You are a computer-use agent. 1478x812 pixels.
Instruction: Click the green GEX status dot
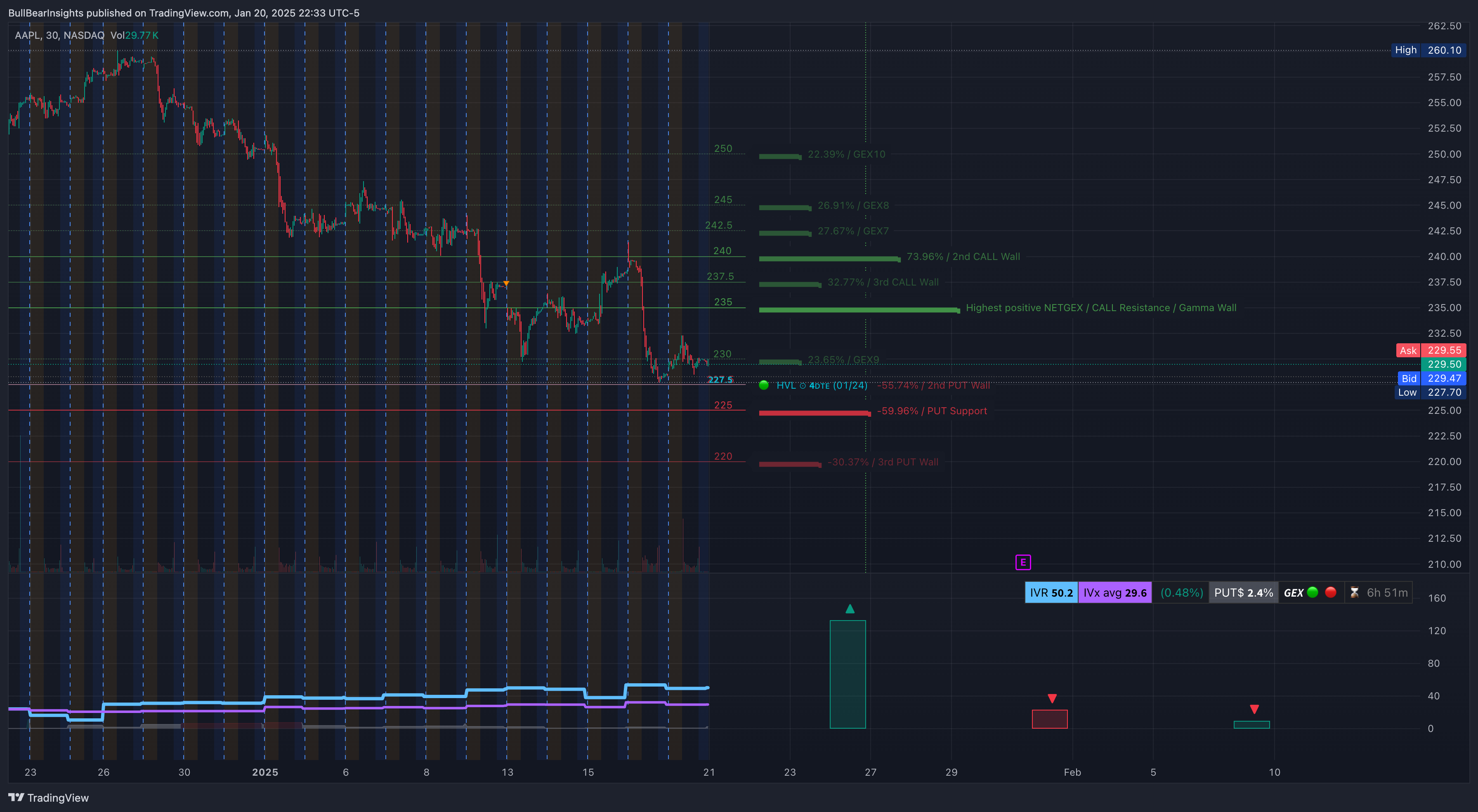click(1312, 592)
